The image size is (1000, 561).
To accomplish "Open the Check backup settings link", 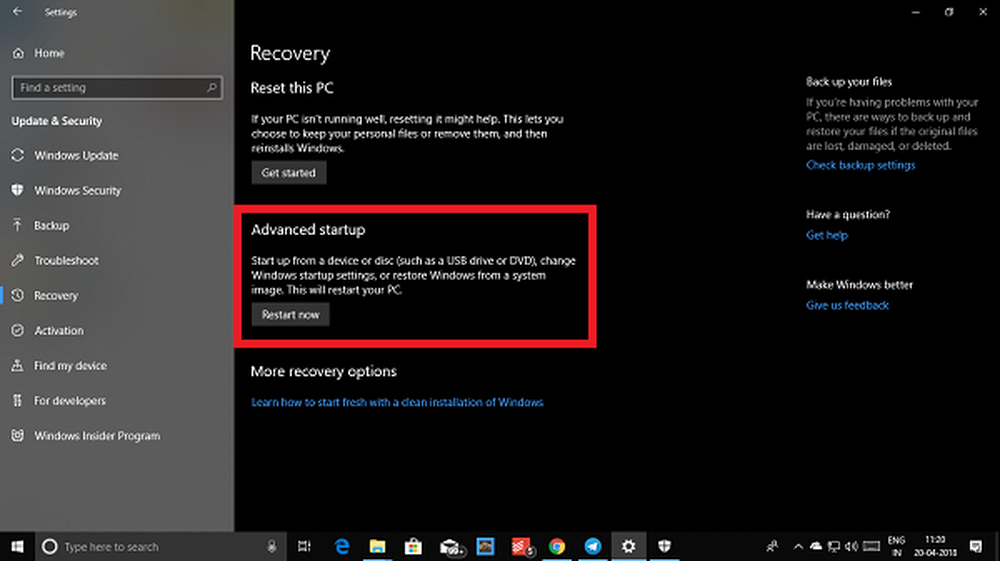I will 860,165.
